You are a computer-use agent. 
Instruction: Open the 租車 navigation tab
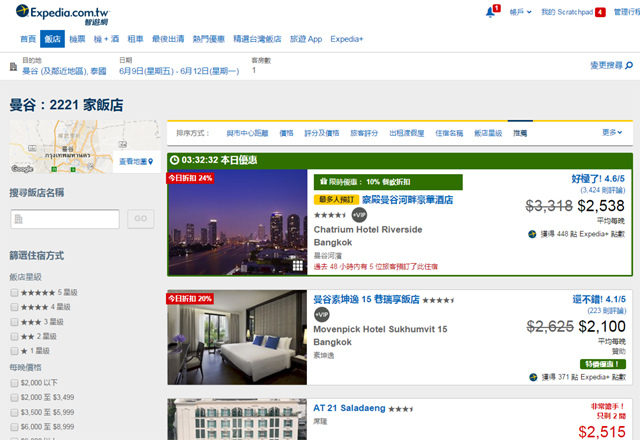click(136, 39)
